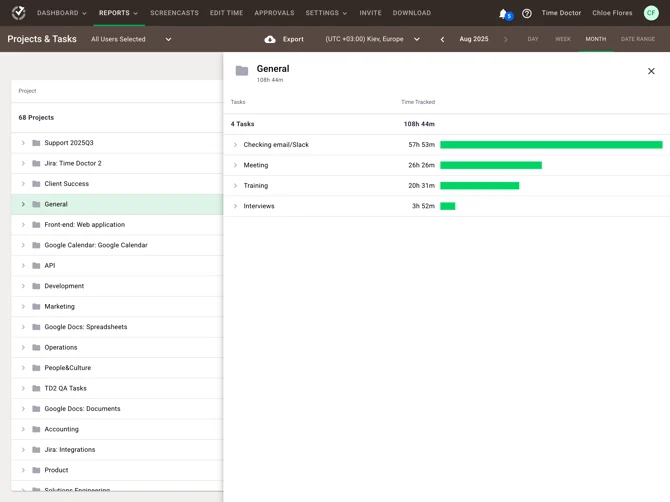Click the CF user avatar

point(651,13)
